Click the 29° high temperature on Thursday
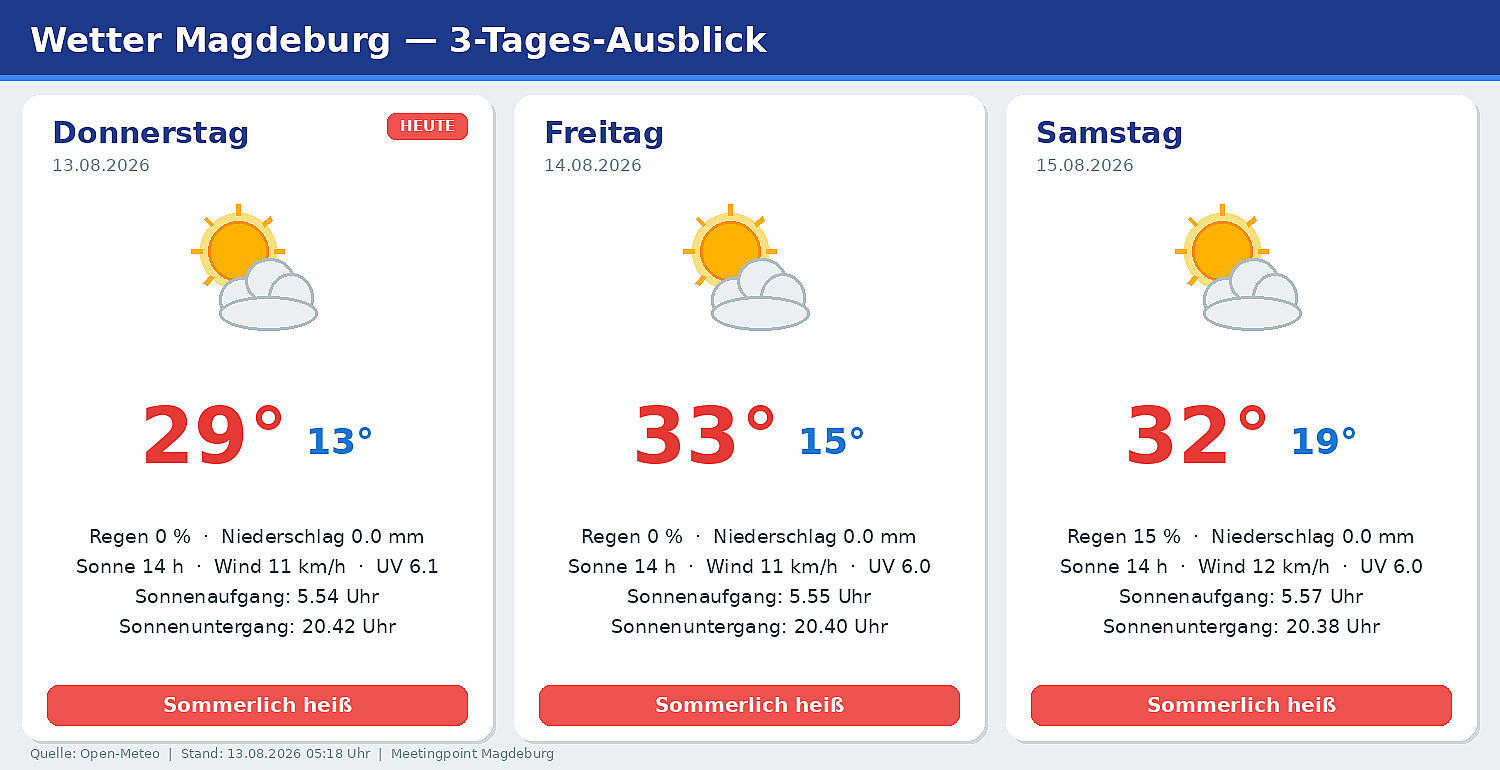 click(213, 437)
